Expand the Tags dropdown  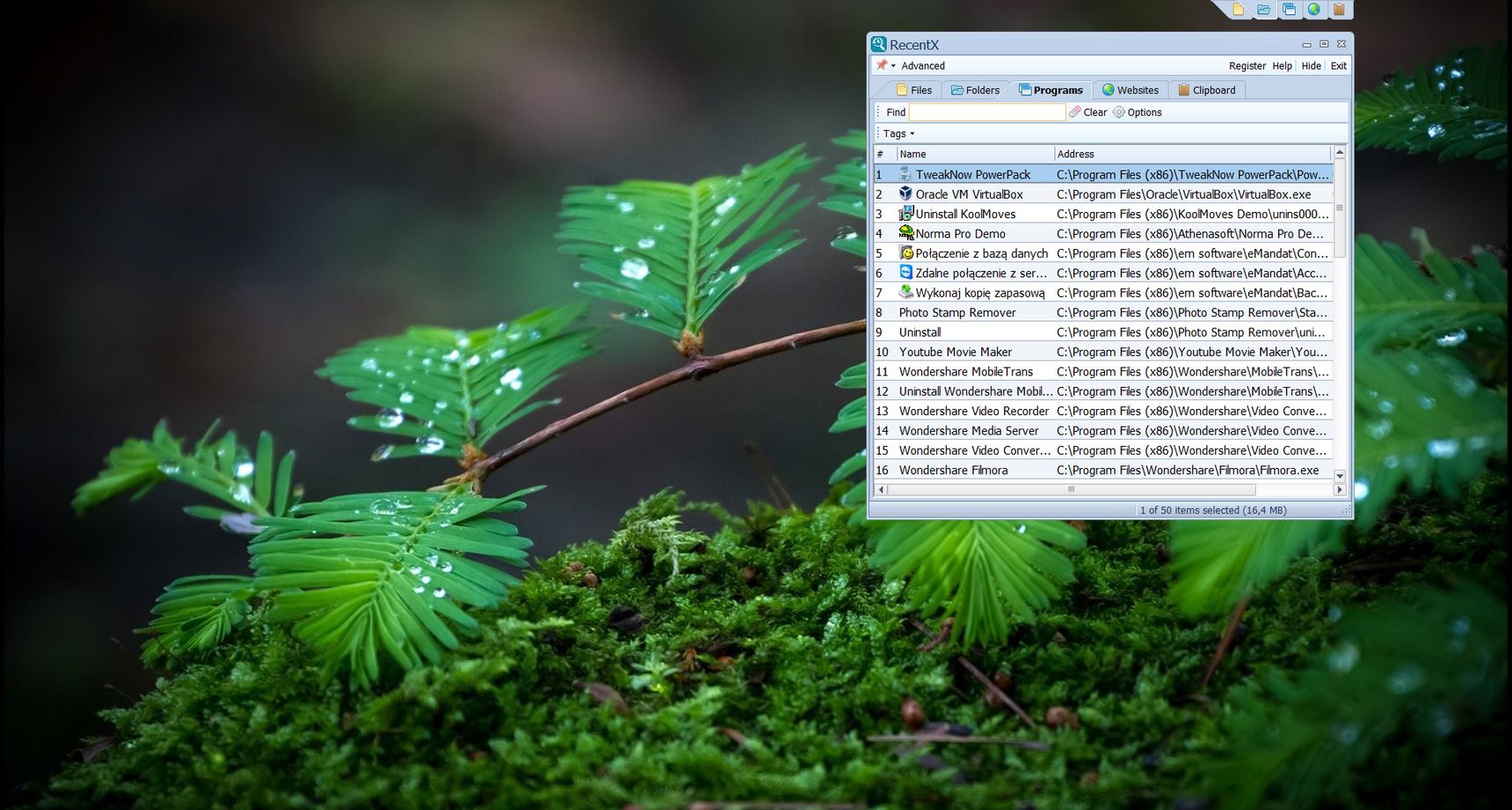click(x=898, y=134)
